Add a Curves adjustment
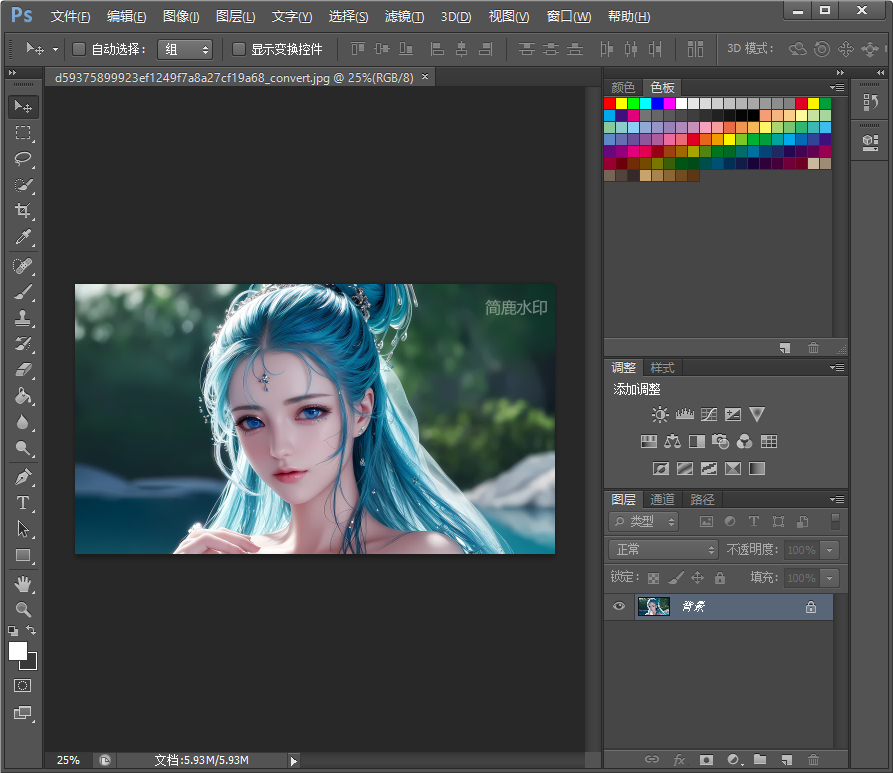The height and width of the screenshot is (773, 893). (x=708, y=413)
